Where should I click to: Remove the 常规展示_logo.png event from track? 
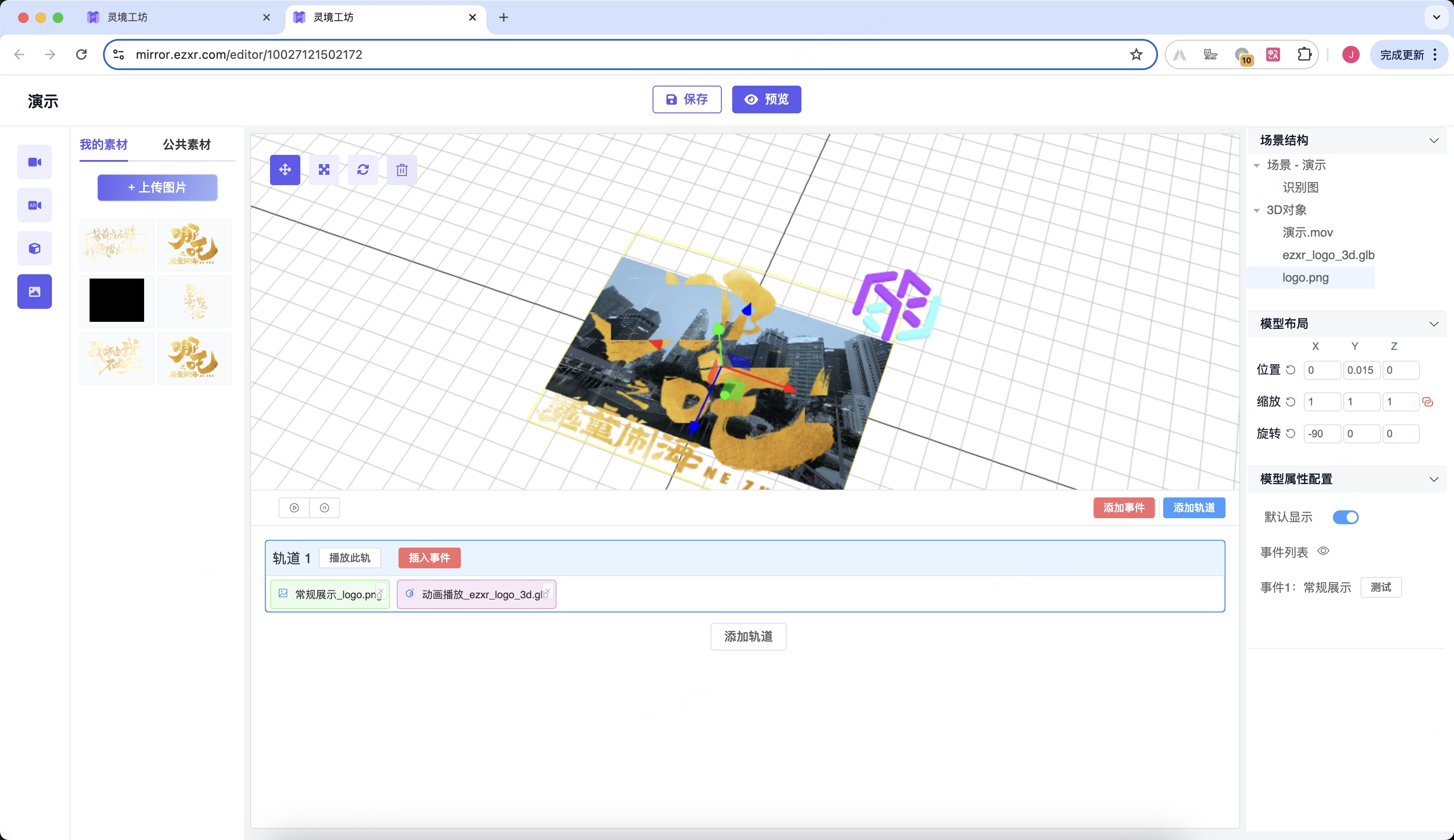pos(381,591)
